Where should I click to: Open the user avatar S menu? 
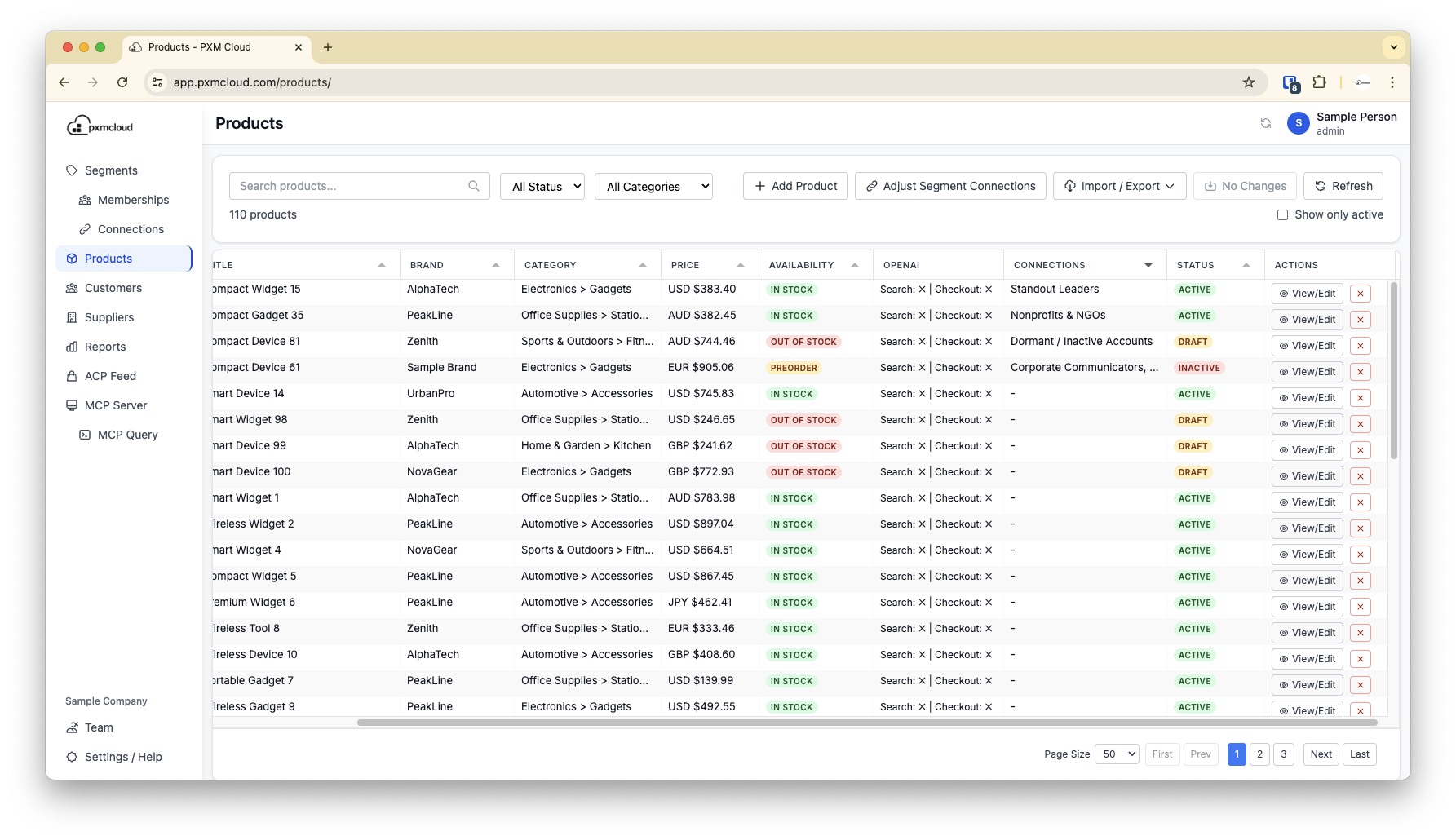[1299, 123]
